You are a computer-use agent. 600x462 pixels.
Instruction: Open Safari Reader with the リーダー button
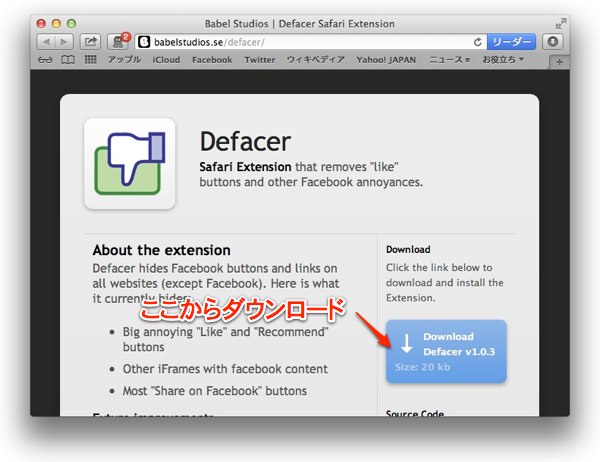pos(511,42)
